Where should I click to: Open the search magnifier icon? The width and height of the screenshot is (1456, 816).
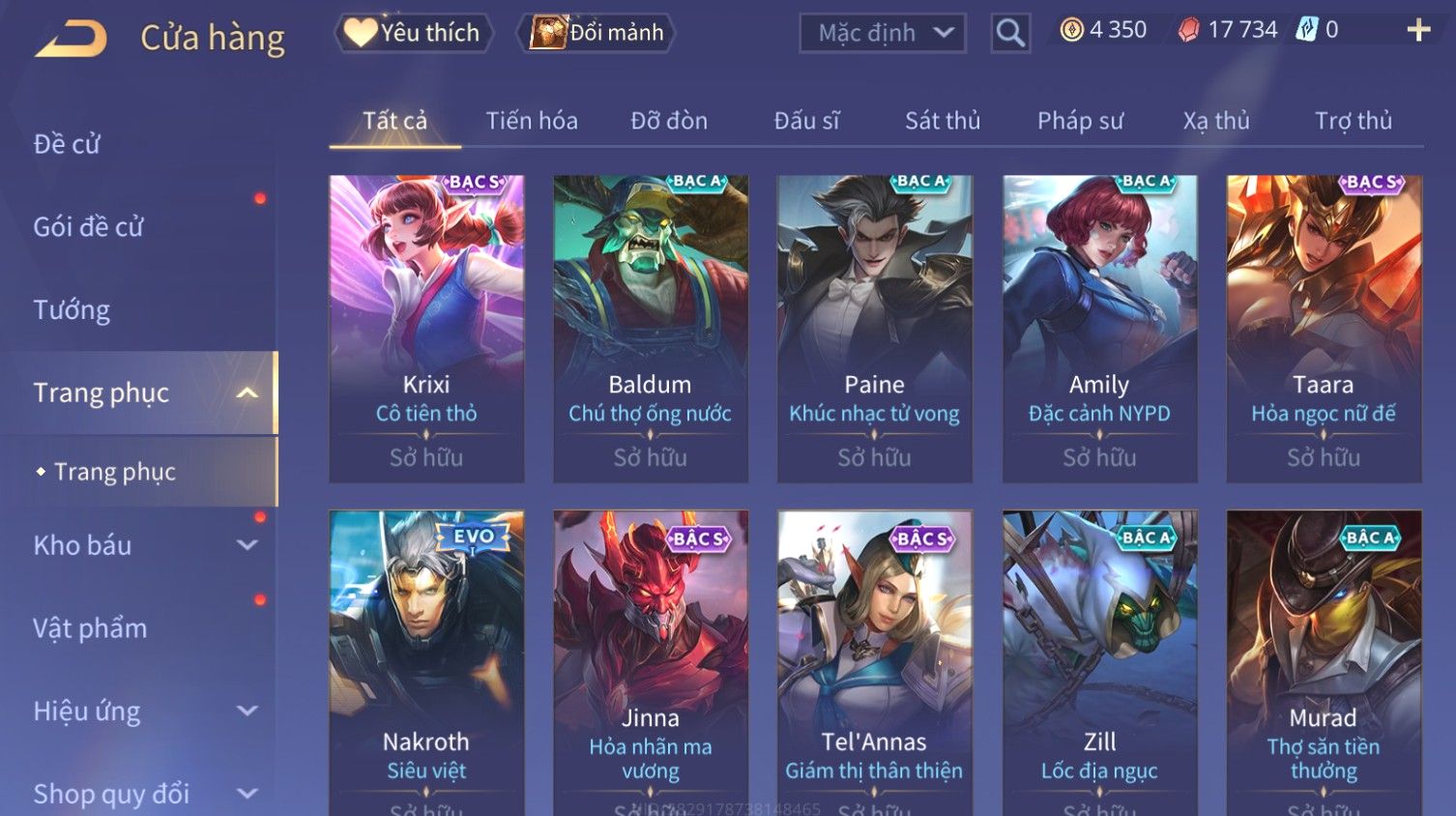[x=1010, y=33]
